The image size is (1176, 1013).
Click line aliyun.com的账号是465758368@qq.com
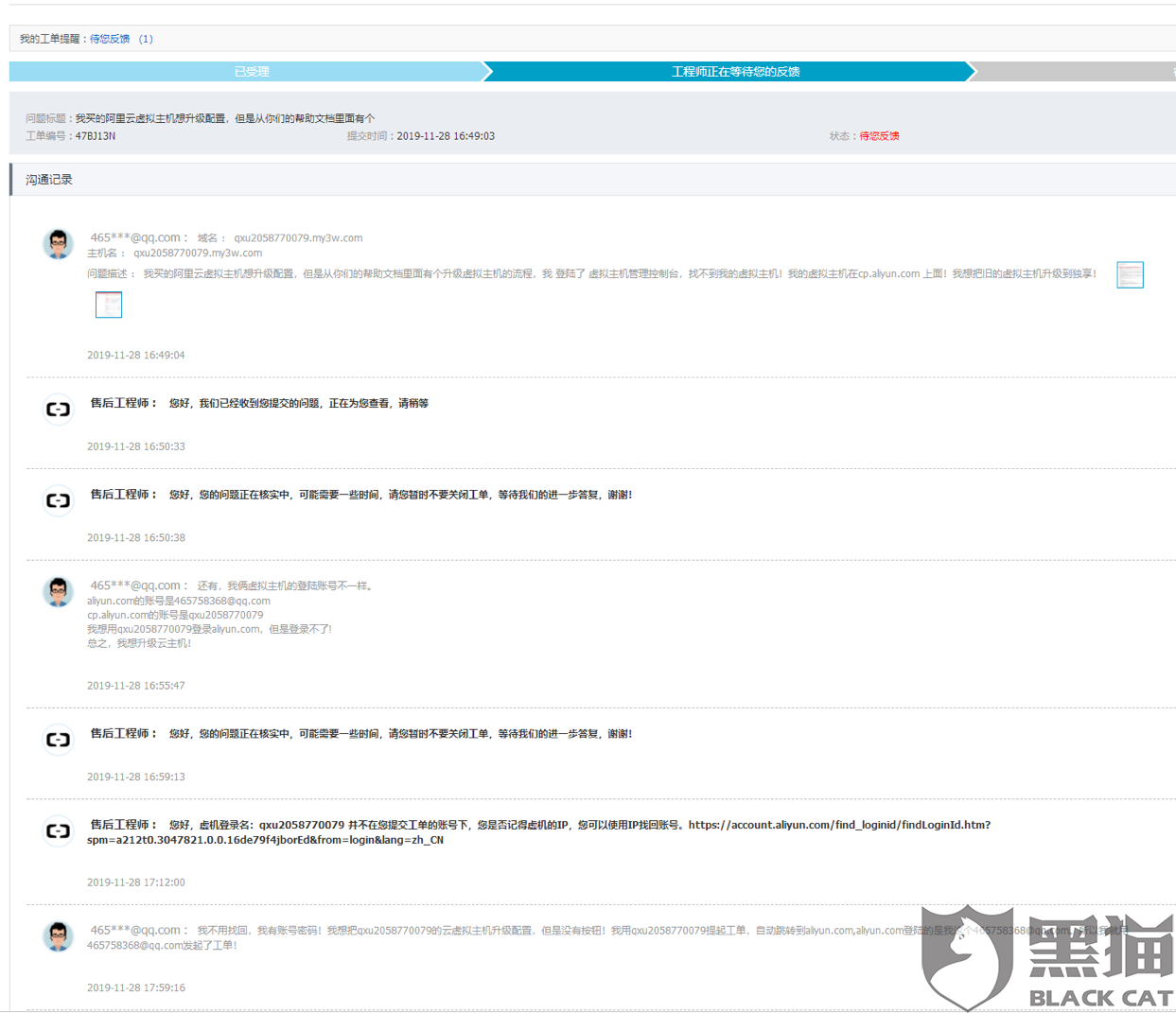179,602
